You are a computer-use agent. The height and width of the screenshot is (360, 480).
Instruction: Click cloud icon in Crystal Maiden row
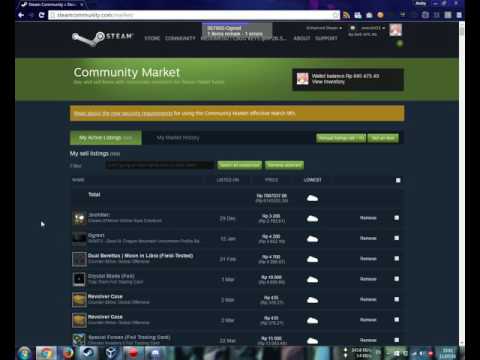(x=312, y=280)
